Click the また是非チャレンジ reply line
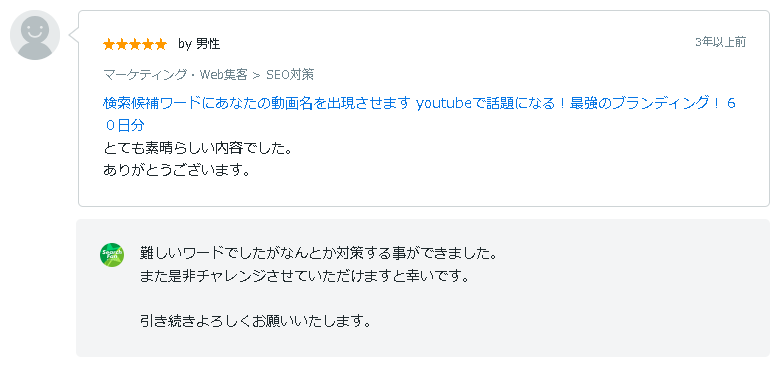 tap(305, 276)
